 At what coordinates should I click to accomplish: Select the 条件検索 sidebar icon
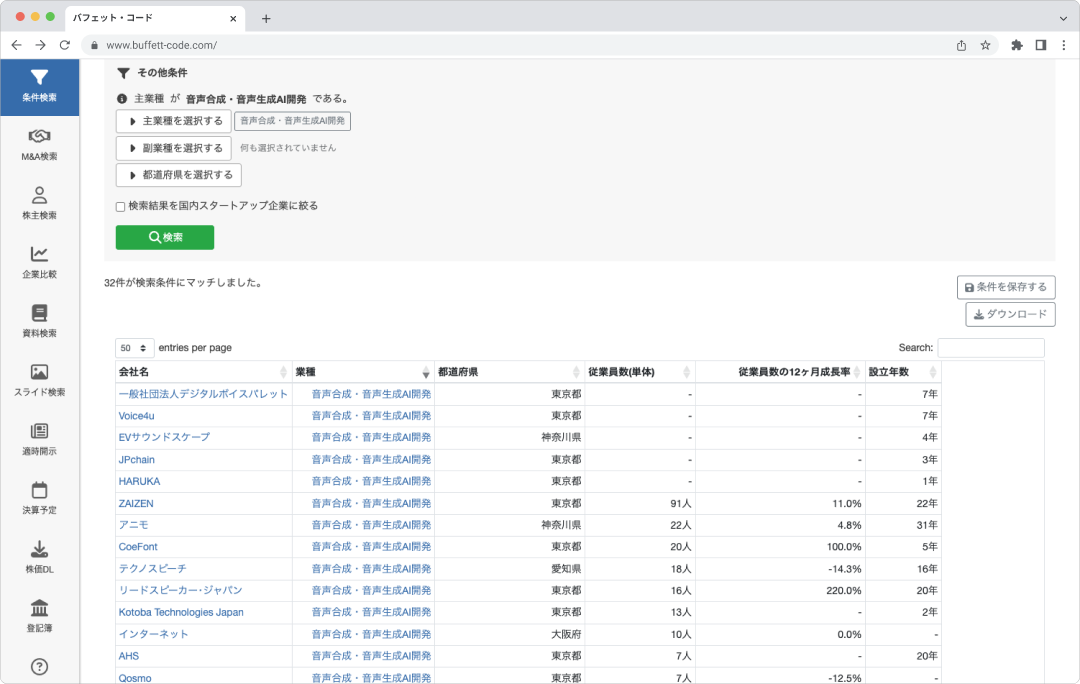(x=39, y=85)
